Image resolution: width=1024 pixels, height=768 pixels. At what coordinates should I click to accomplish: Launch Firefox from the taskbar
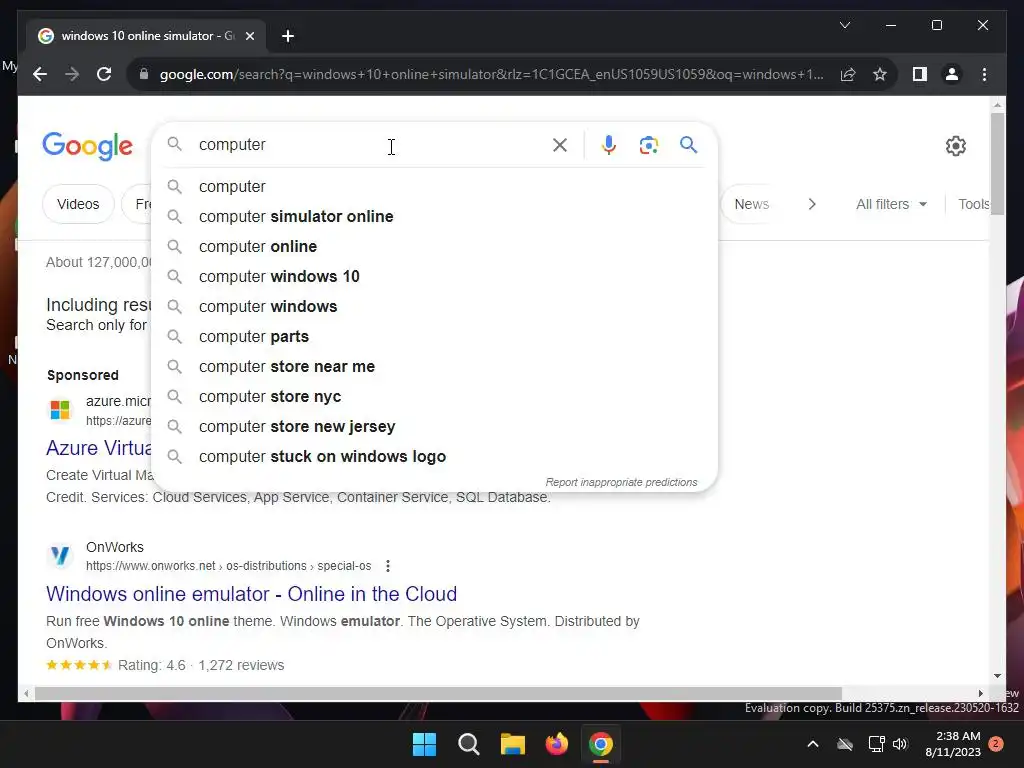tap(557, 744)
